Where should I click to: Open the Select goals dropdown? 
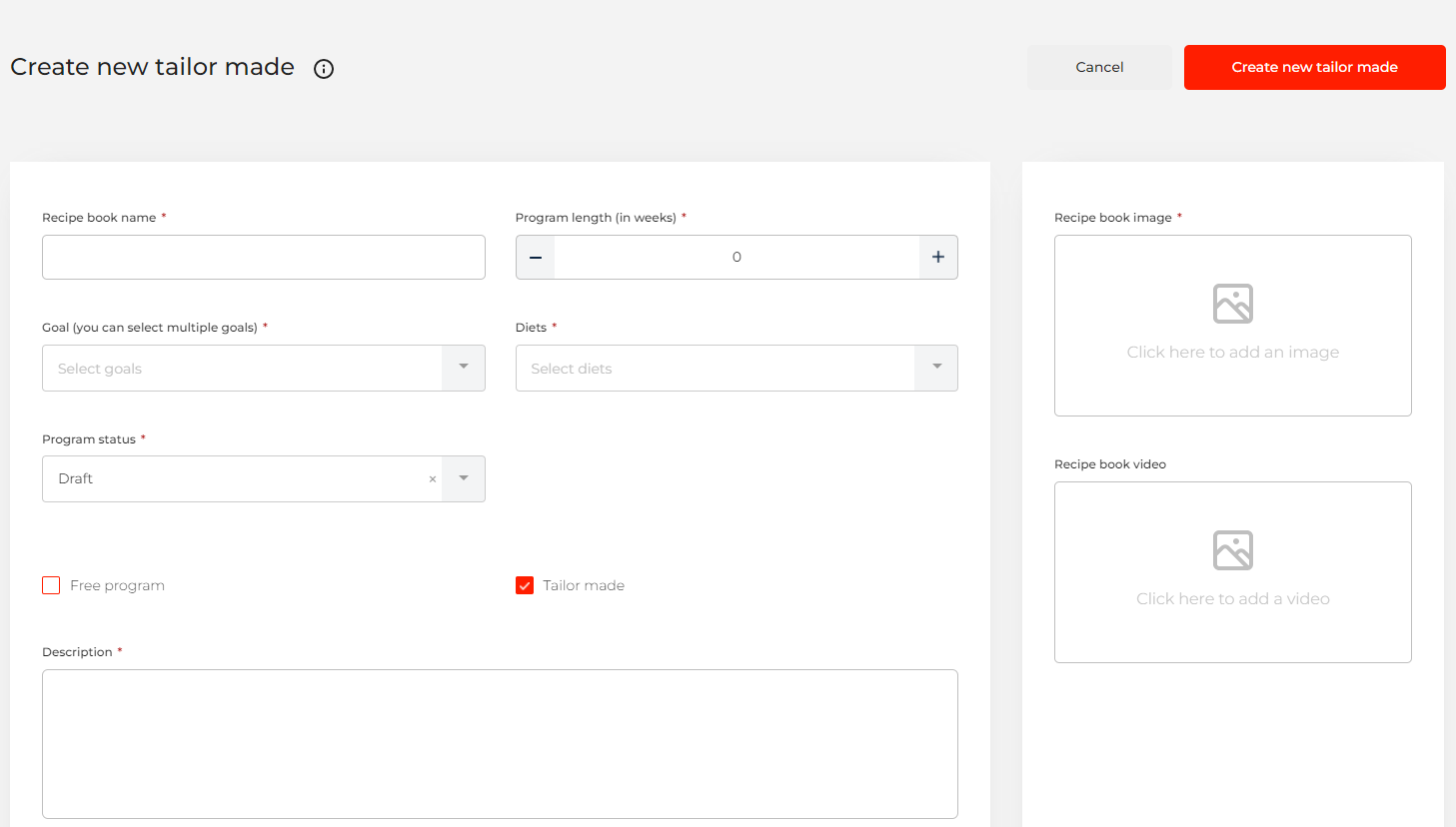point(463,368)
